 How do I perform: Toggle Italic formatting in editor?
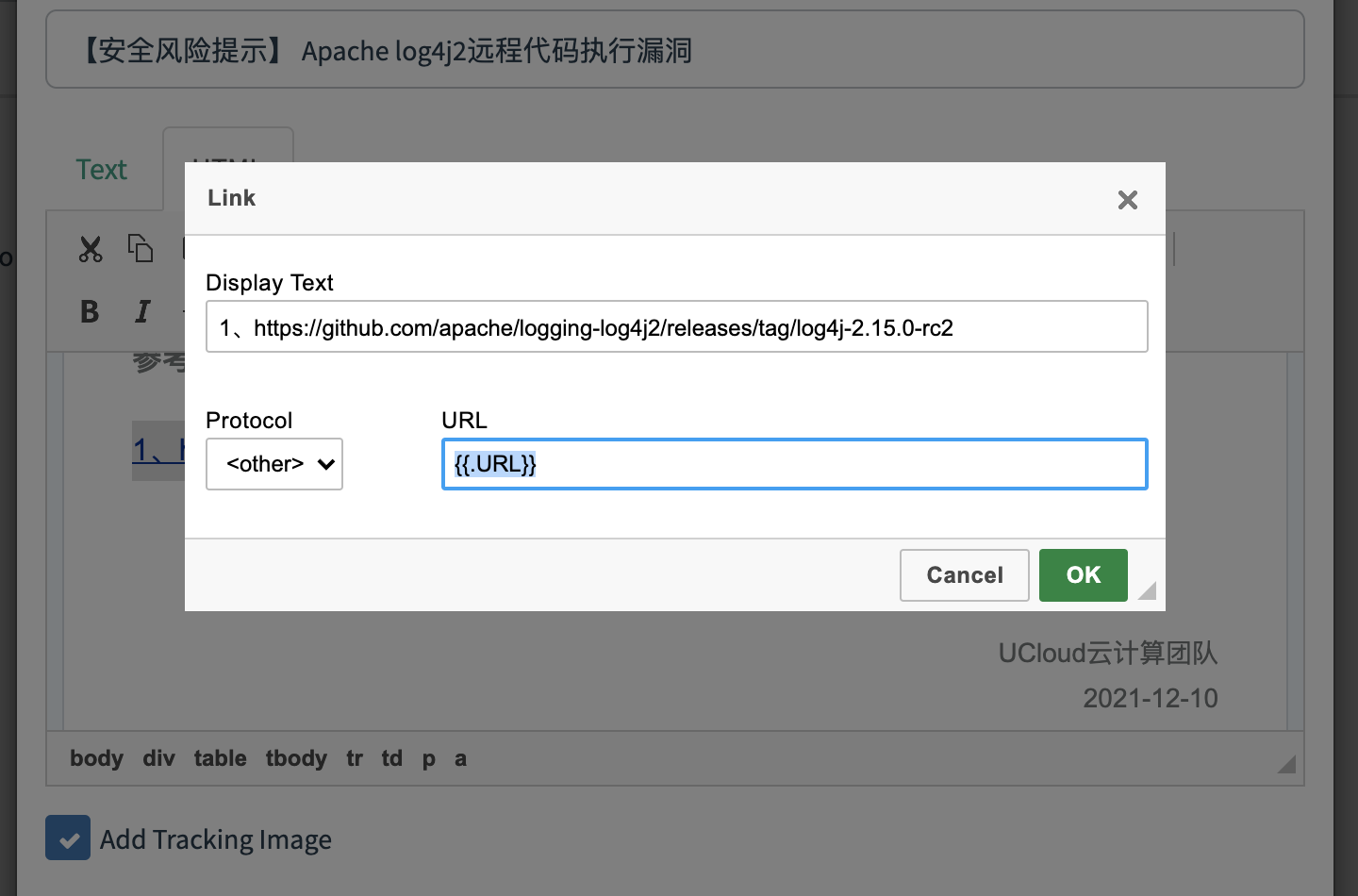tap(142, 311)
